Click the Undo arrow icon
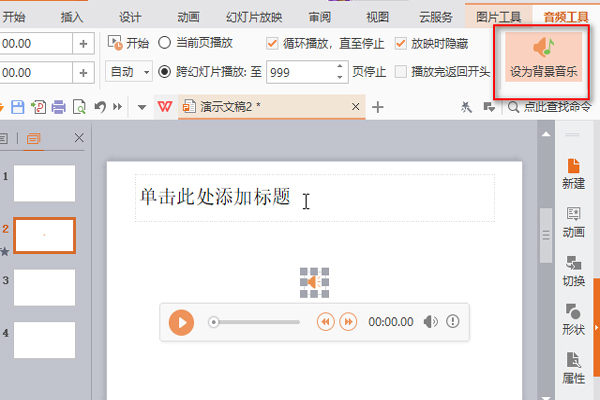 [100, 107]
